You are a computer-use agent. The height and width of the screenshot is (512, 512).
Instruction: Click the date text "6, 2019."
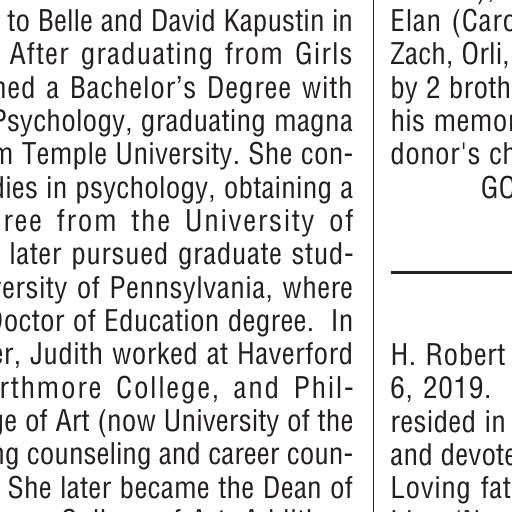[440, 389]
